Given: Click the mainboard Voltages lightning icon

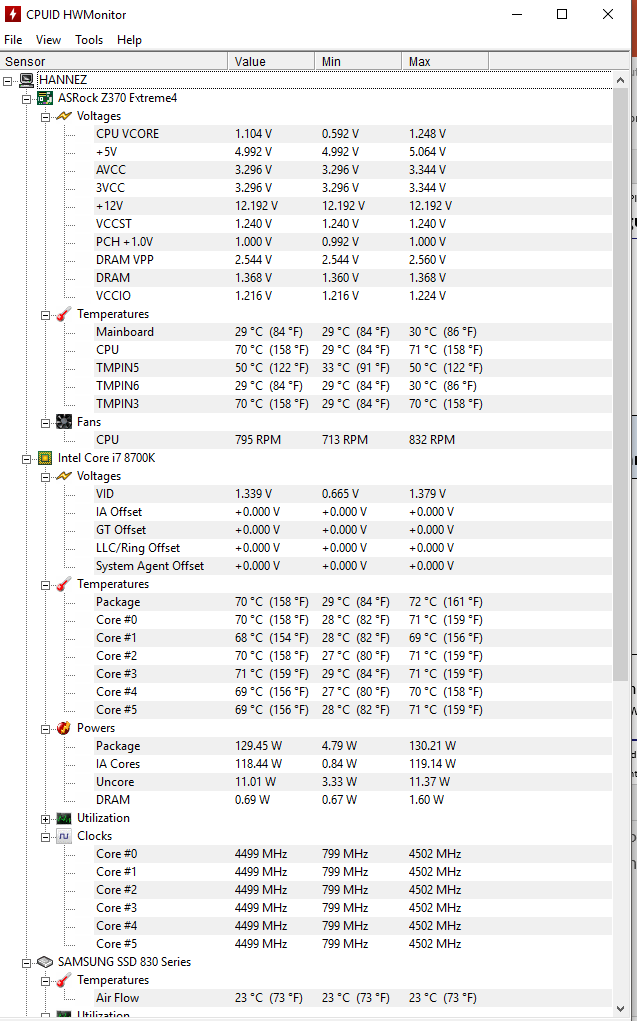Looking at the screenshot, I should click(63, 116).
